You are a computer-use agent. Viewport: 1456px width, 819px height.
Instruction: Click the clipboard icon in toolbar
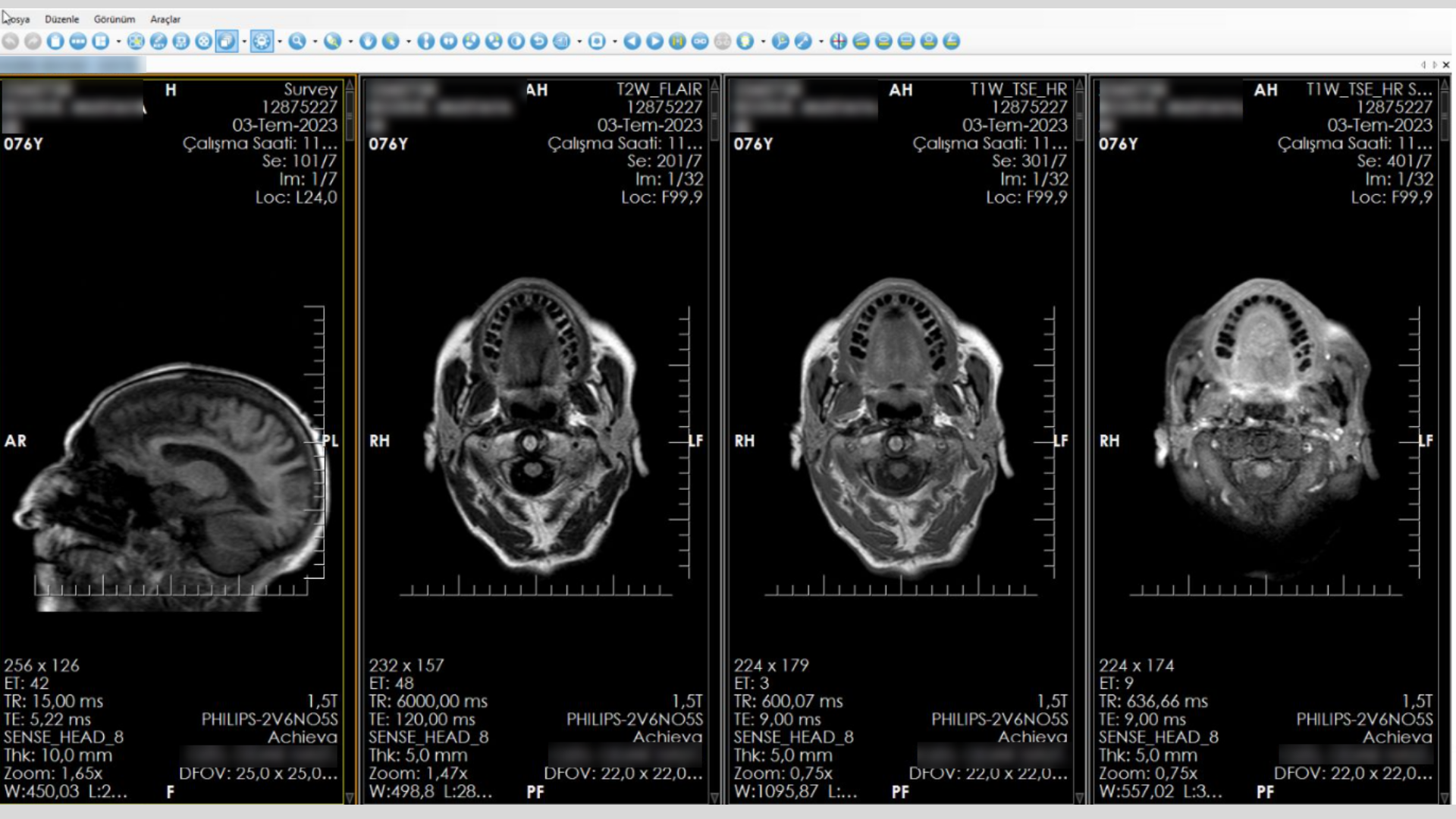pyautogui.click(x=55, y=41)
